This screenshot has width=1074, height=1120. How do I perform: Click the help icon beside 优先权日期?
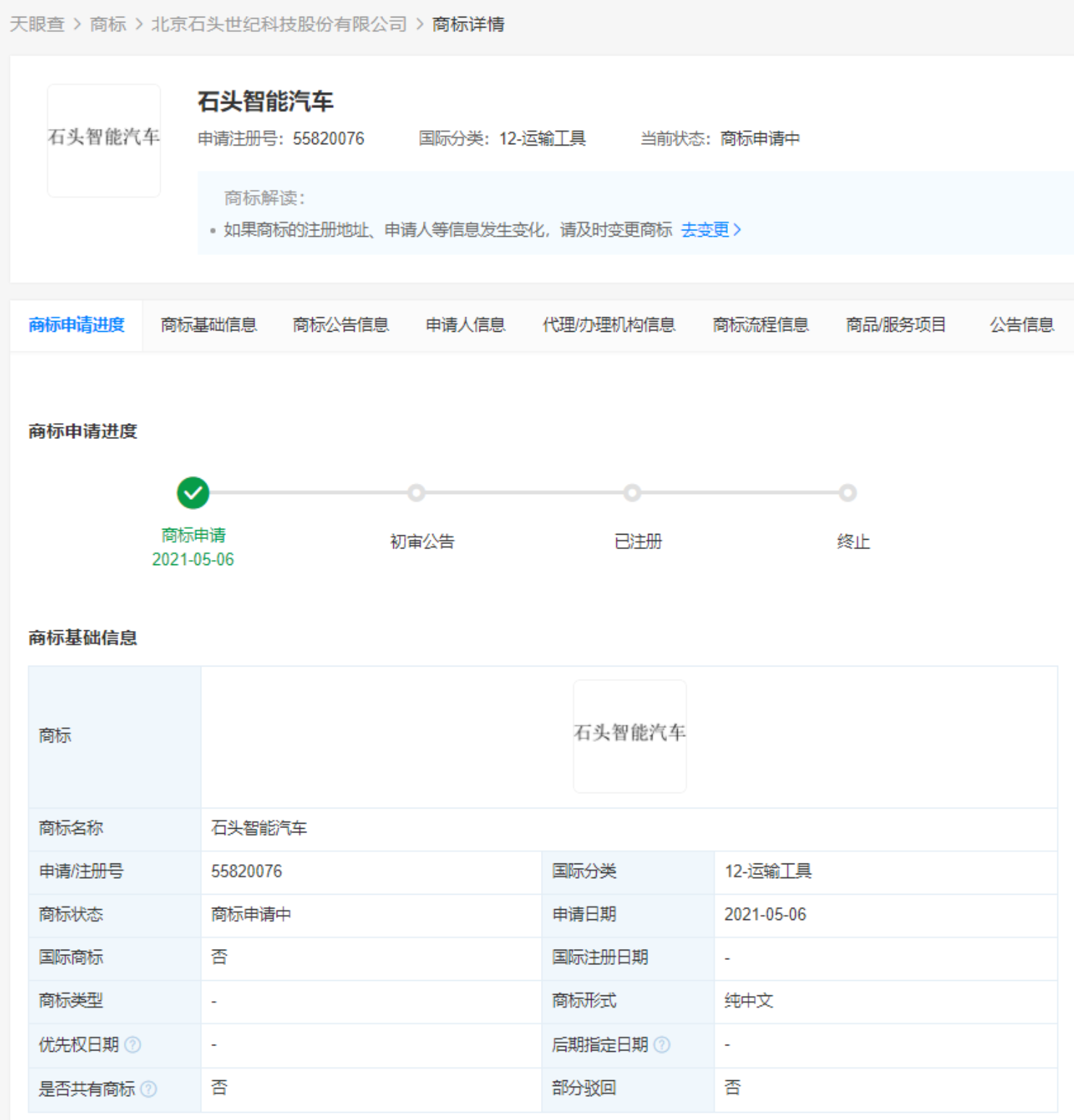[x=133, y=1045]
